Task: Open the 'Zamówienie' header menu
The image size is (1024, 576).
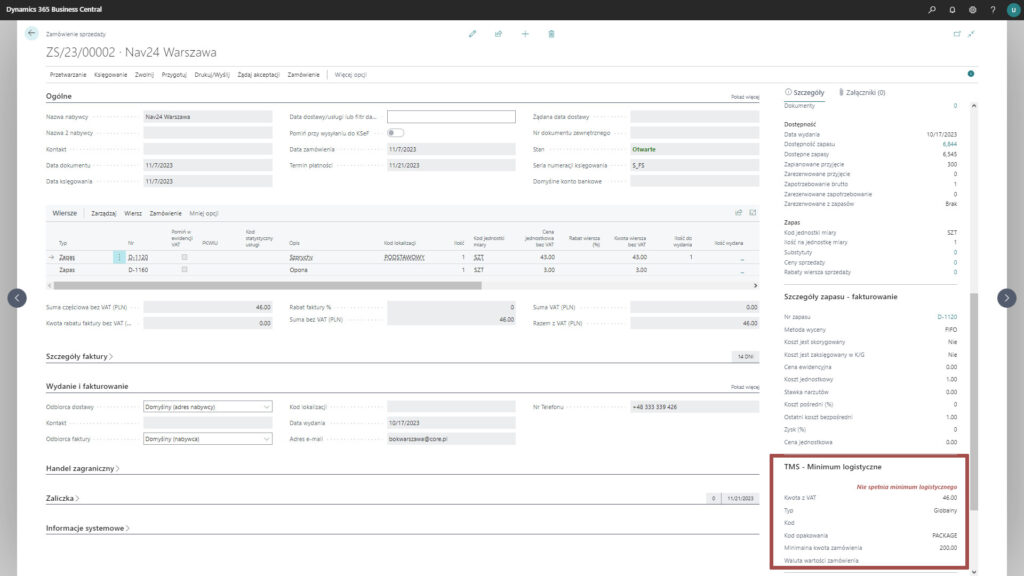Action: [304, 75]
